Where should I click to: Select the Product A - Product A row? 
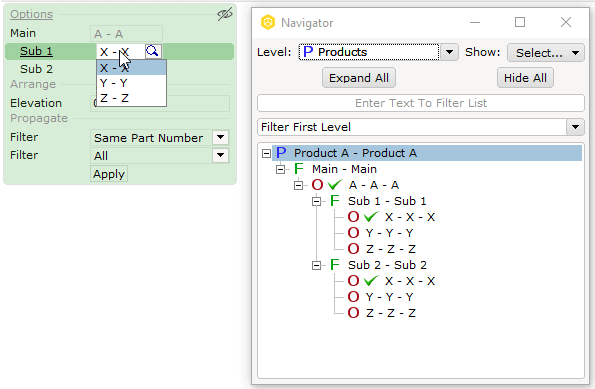pos(427,153)
